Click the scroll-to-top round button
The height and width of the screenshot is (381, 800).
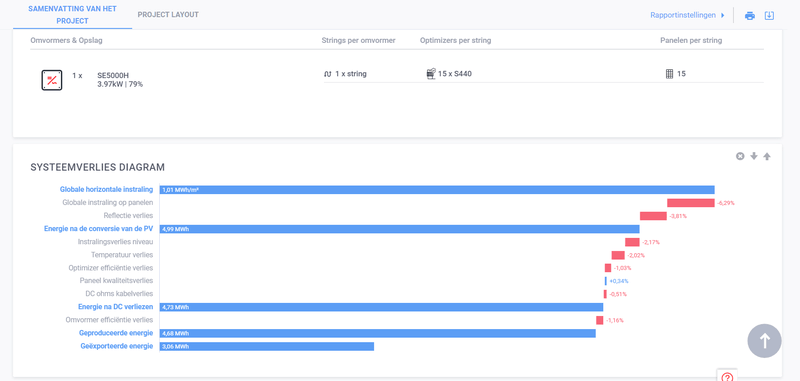click(x=764, y=341)
